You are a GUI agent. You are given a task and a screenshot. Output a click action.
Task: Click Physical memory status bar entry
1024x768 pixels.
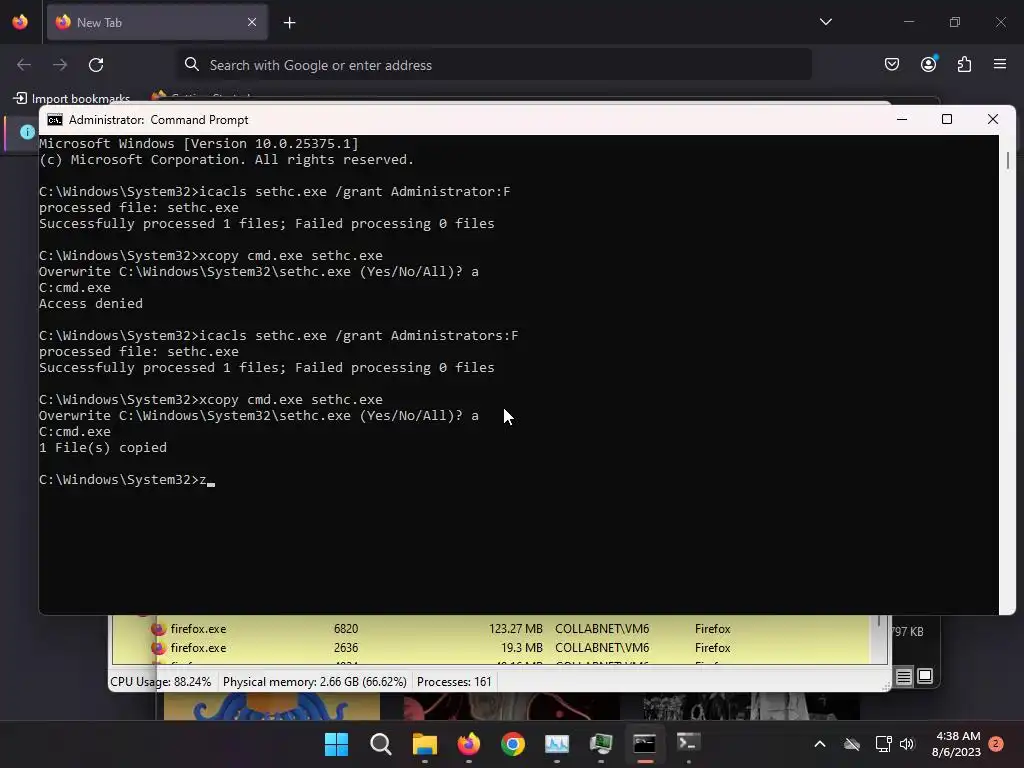click(x=315, y=682)
